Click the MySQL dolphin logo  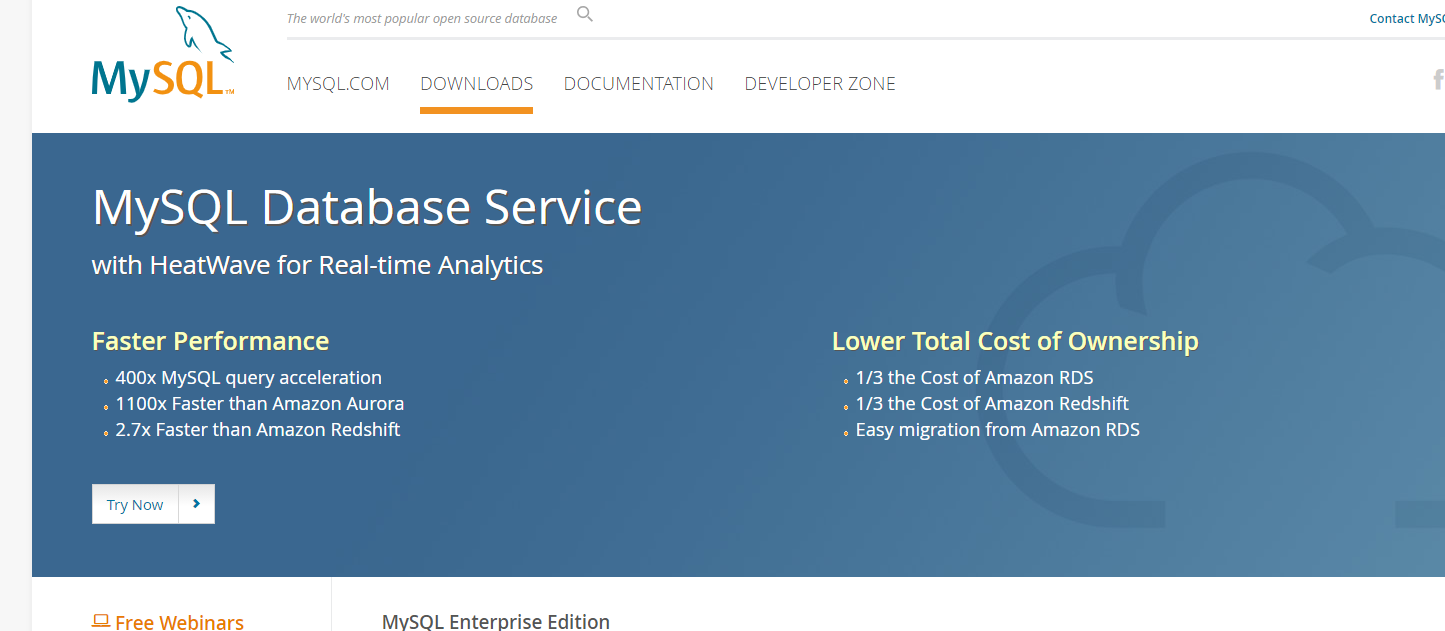click(163, 53)
